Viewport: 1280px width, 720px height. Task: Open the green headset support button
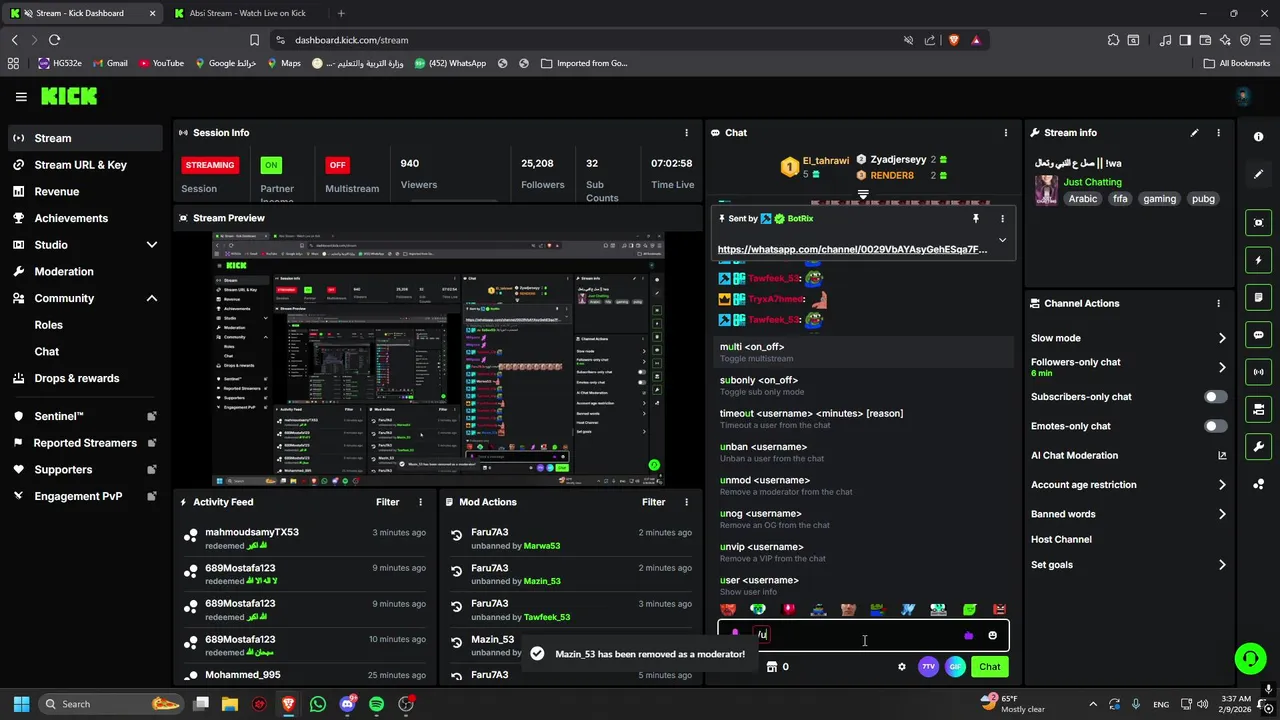[1250, 659]
